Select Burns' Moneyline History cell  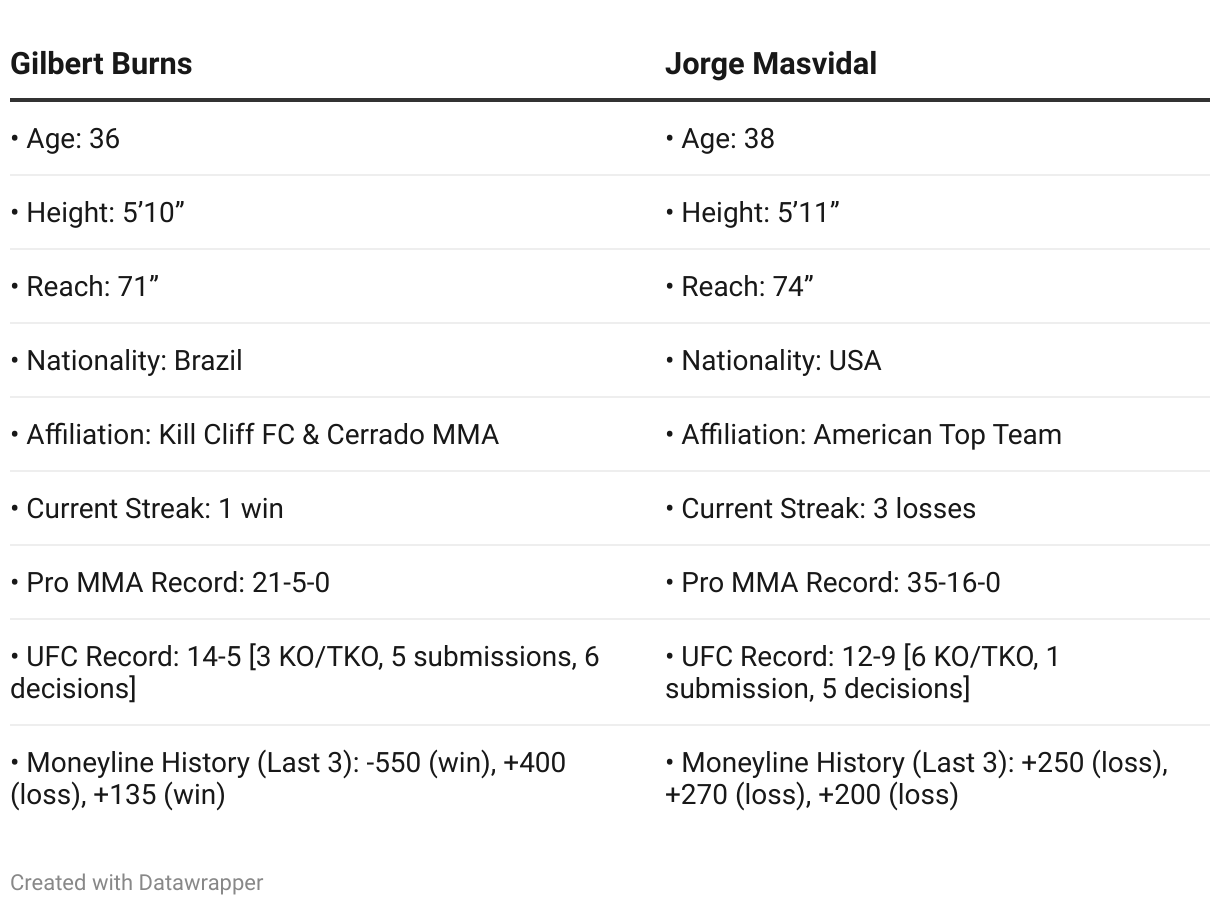337,778
